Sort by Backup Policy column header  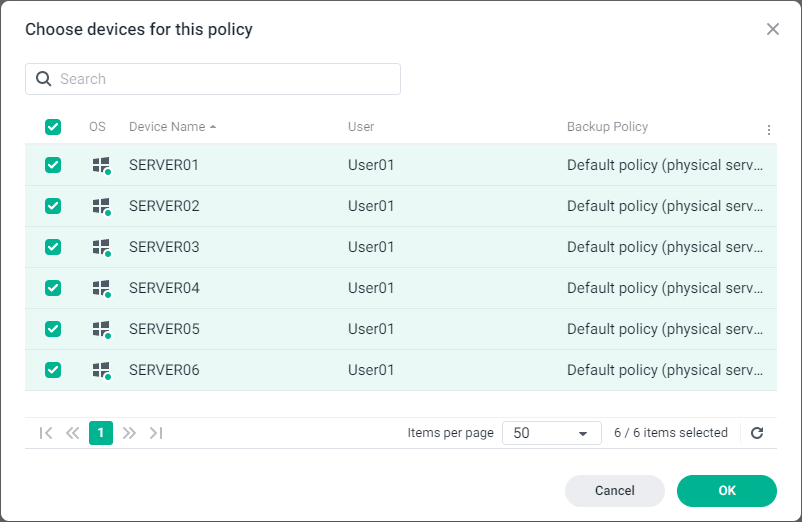point(607,127)
